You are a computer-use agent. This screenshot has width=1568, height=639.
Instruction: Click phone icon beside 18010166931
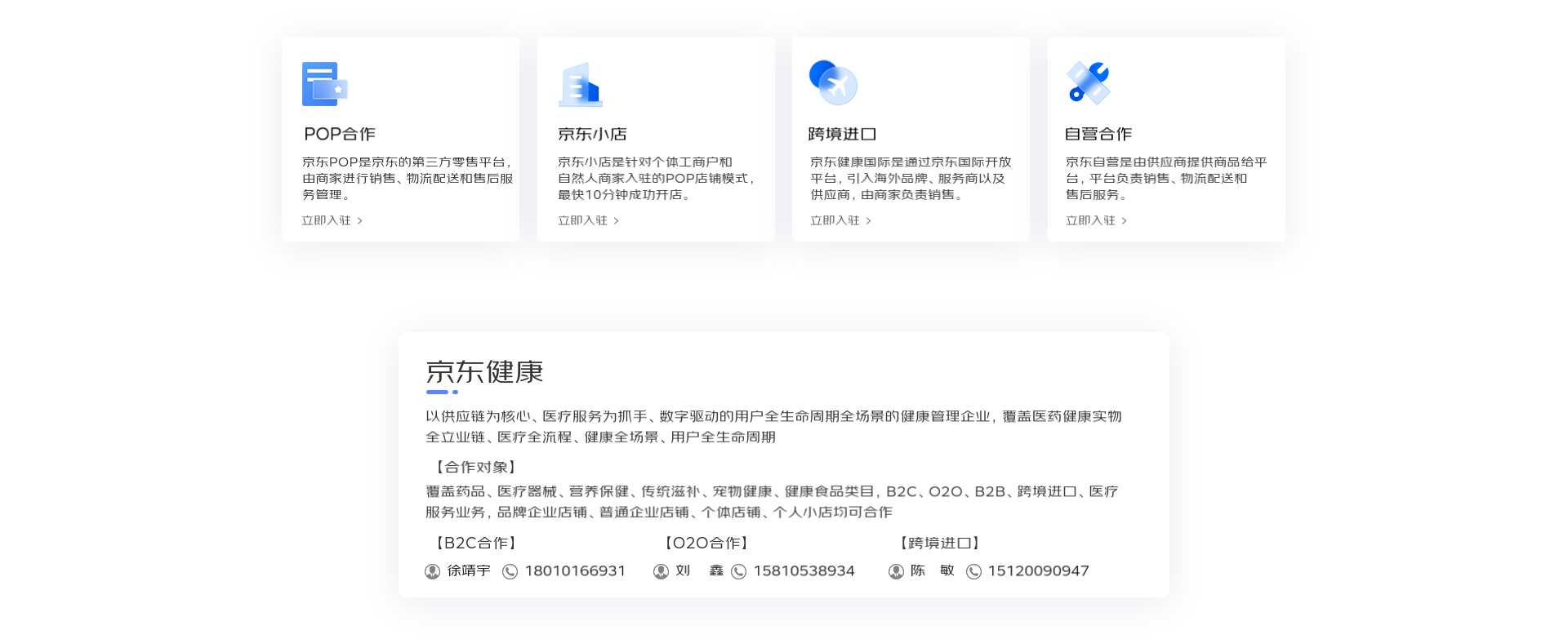click(510, 571)
